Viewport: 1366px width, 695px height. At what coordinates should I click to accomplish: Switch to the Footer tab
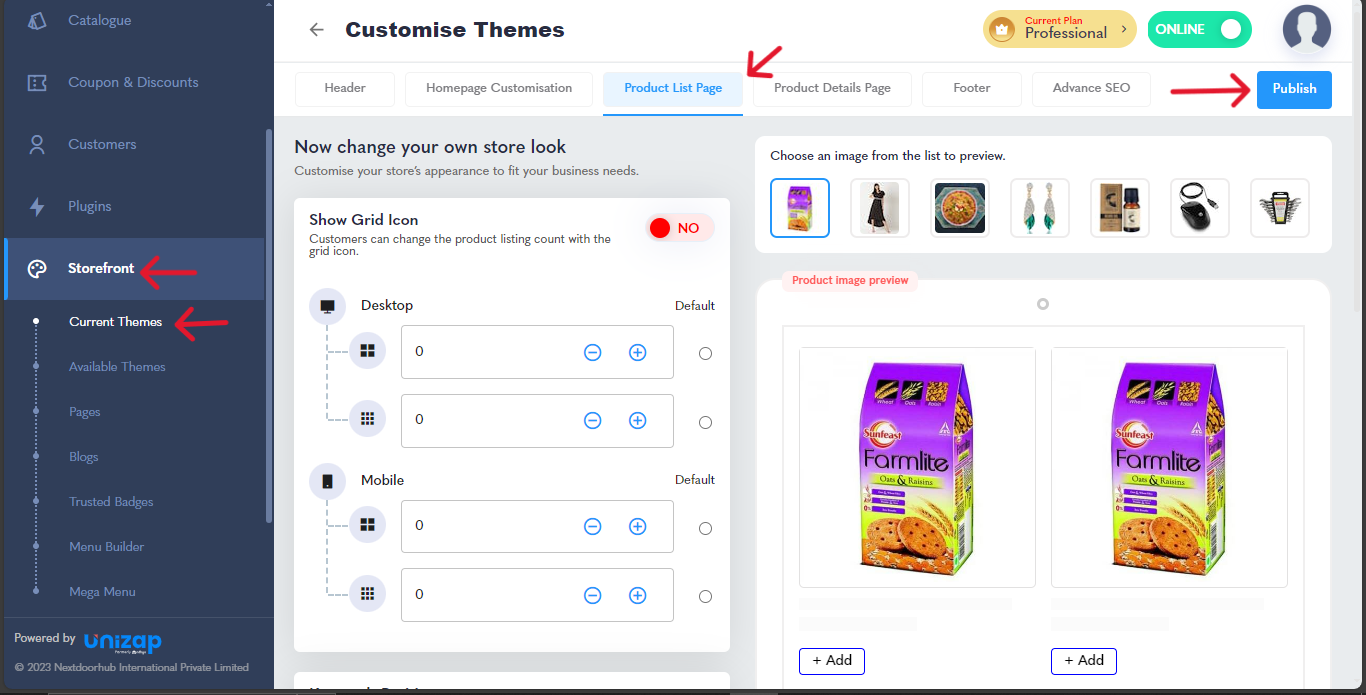pyautogui.click(x=972, y=88)
